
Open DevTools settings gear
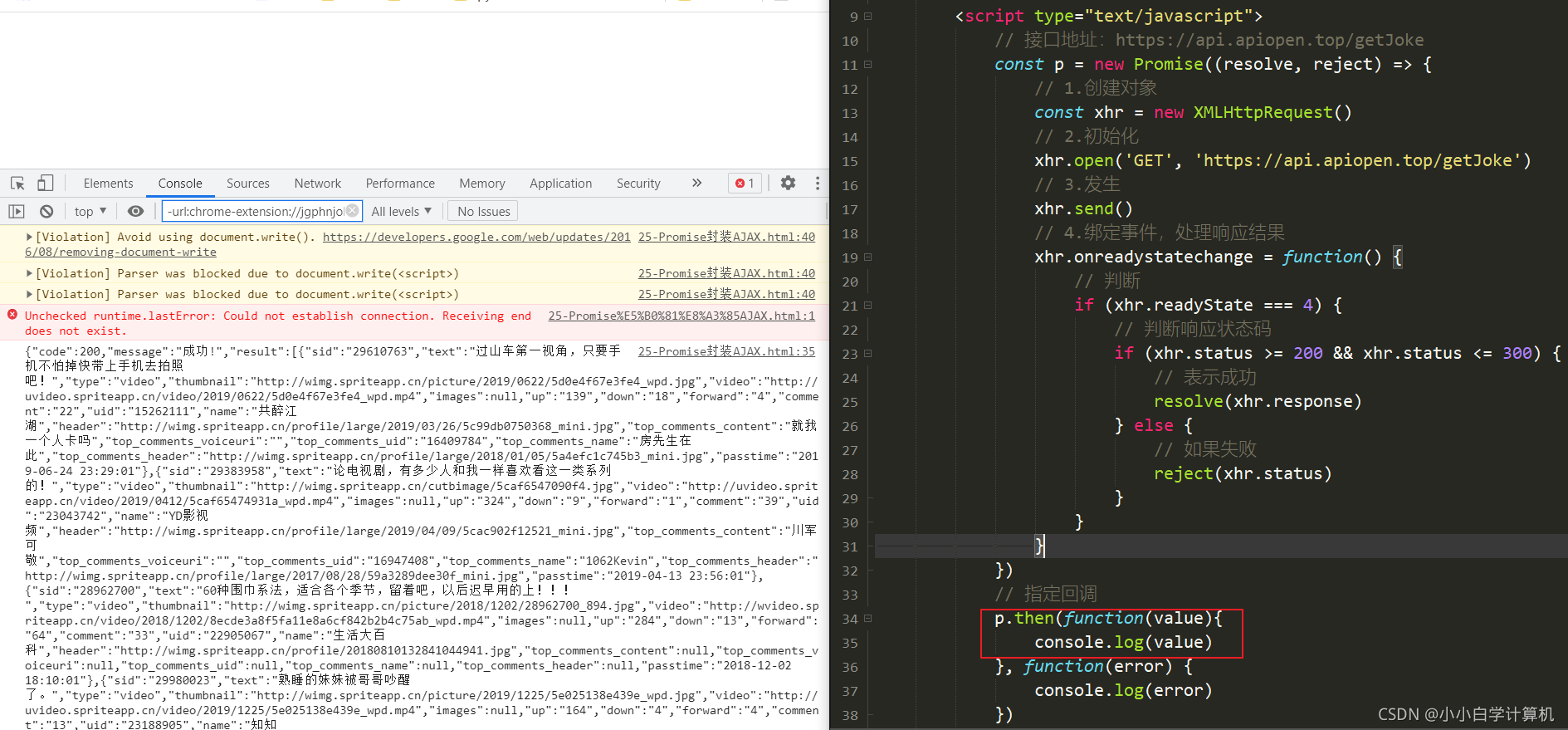point(788,183)
